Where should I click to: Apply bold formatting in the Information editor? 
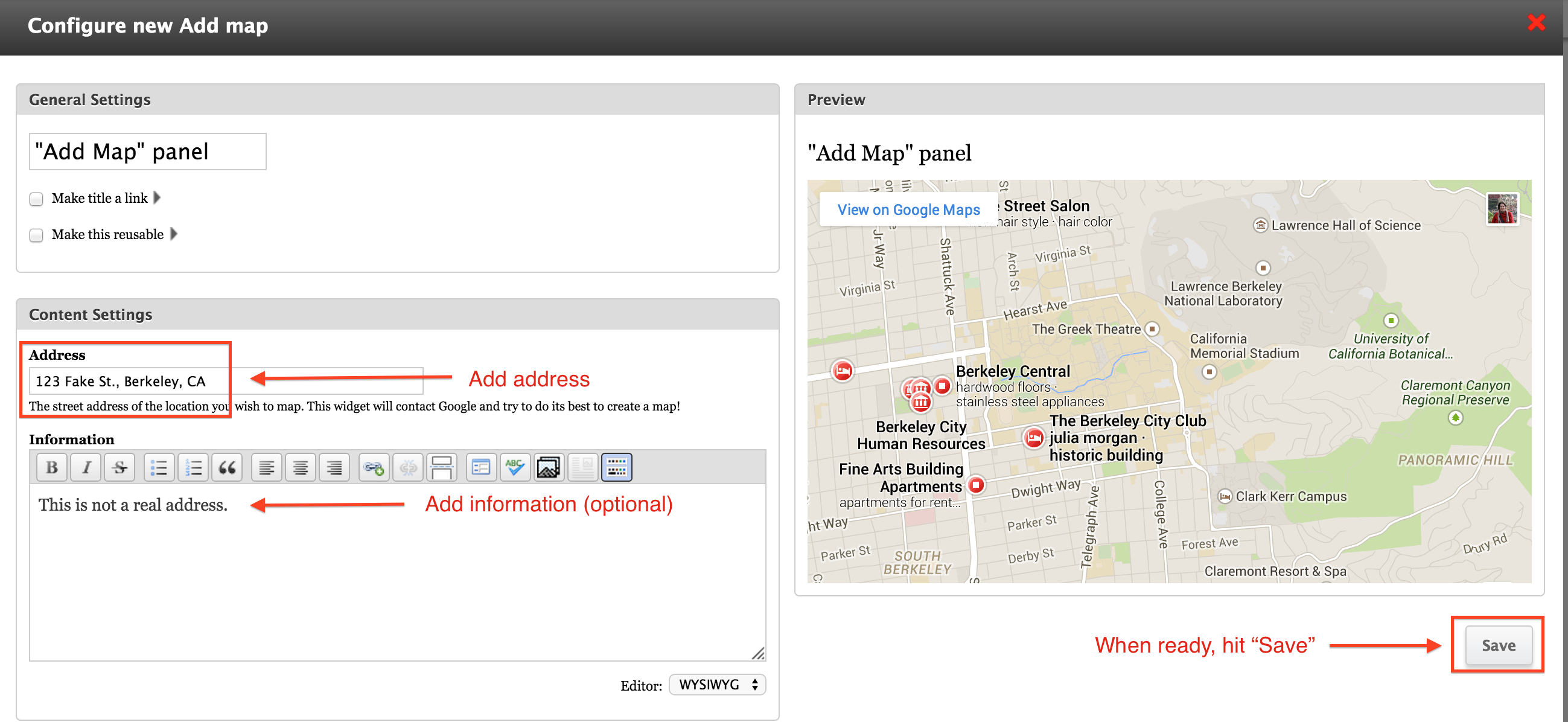[x=52, y=467]
